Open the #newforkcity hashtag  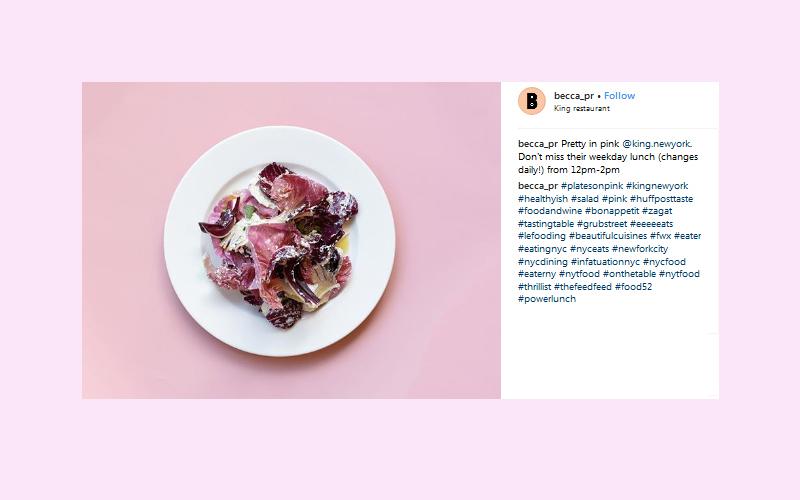[x=640, y=248]
